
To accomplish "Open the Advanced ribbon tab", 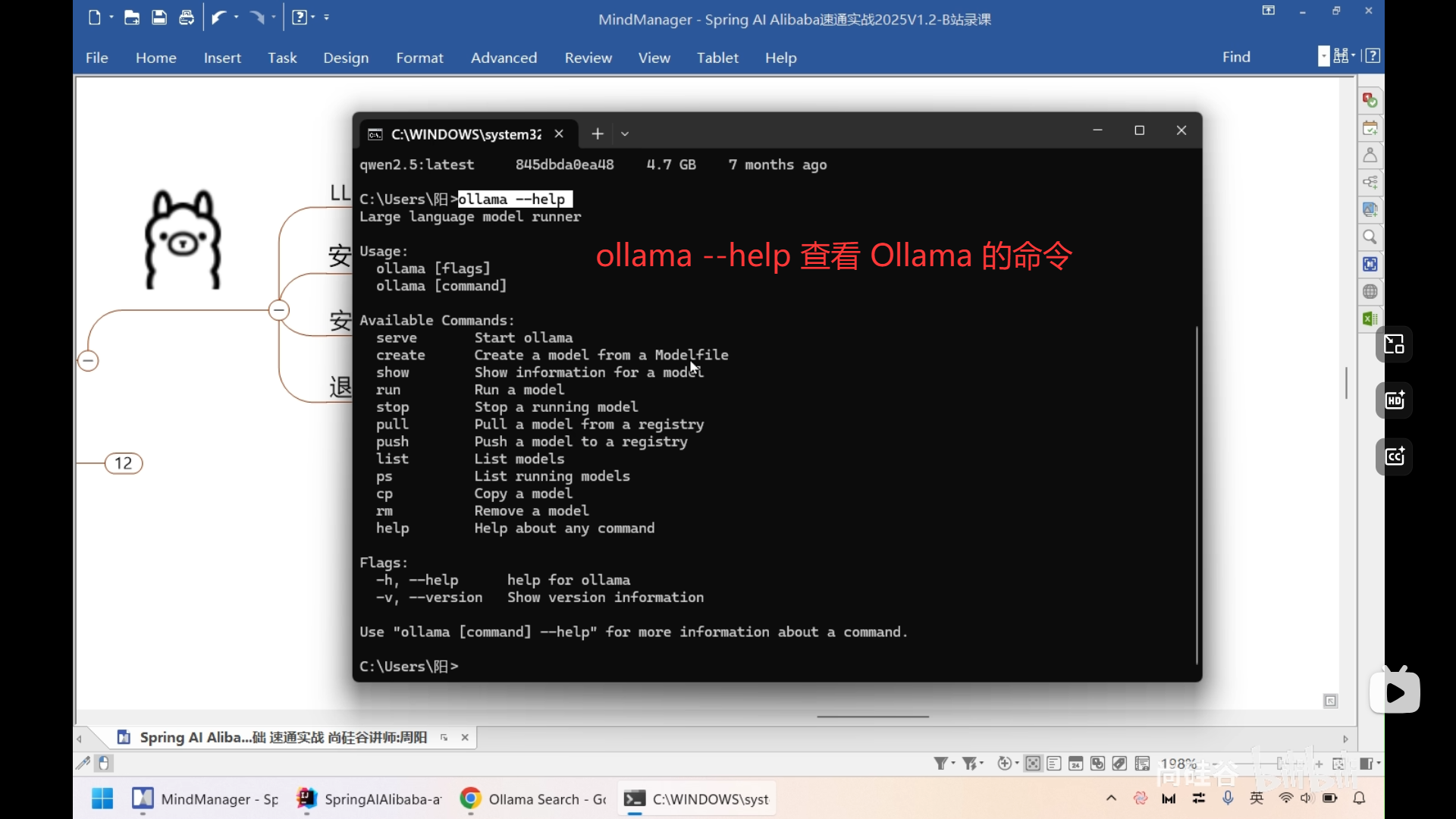I will tap(504, 58).
